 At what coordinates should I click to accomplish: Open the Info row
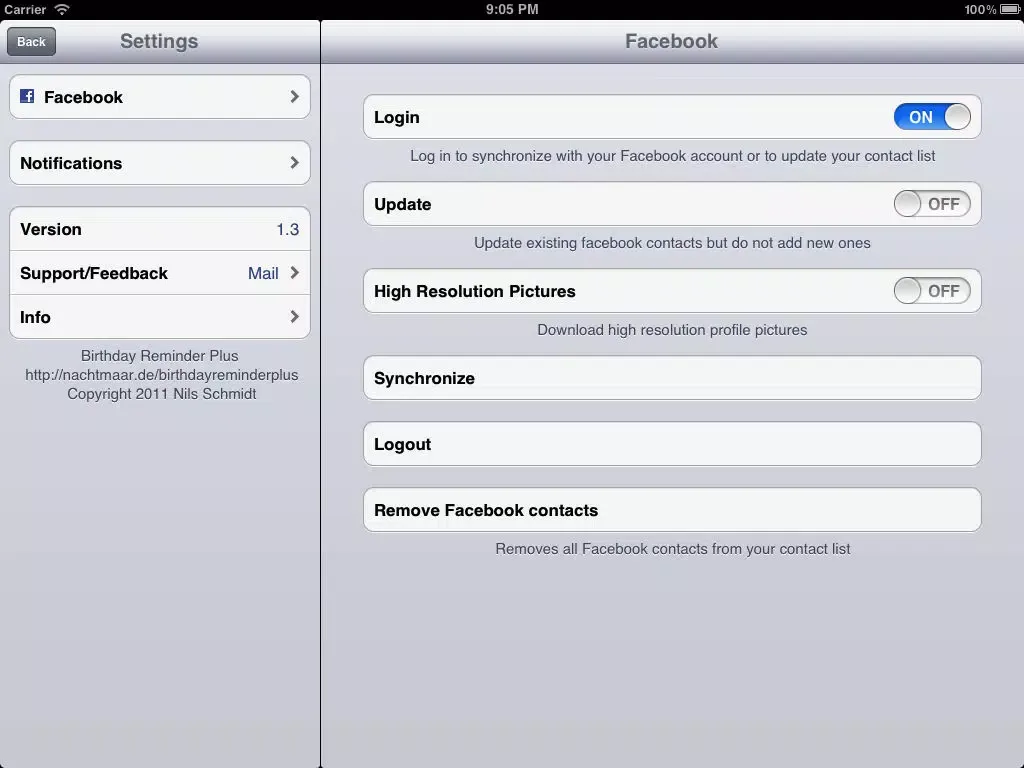tap(160, 317)
